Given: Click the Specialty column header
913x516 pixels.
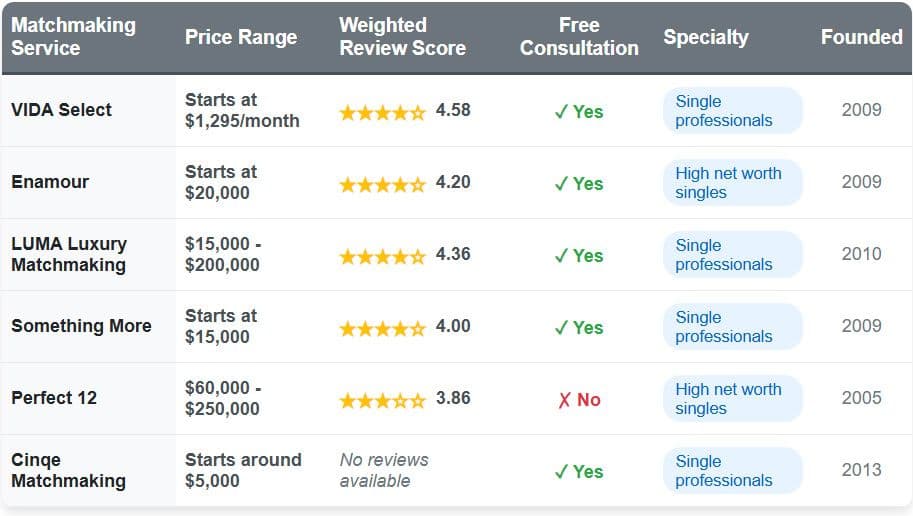Looking at the screenshot, I should coord(706,37).
